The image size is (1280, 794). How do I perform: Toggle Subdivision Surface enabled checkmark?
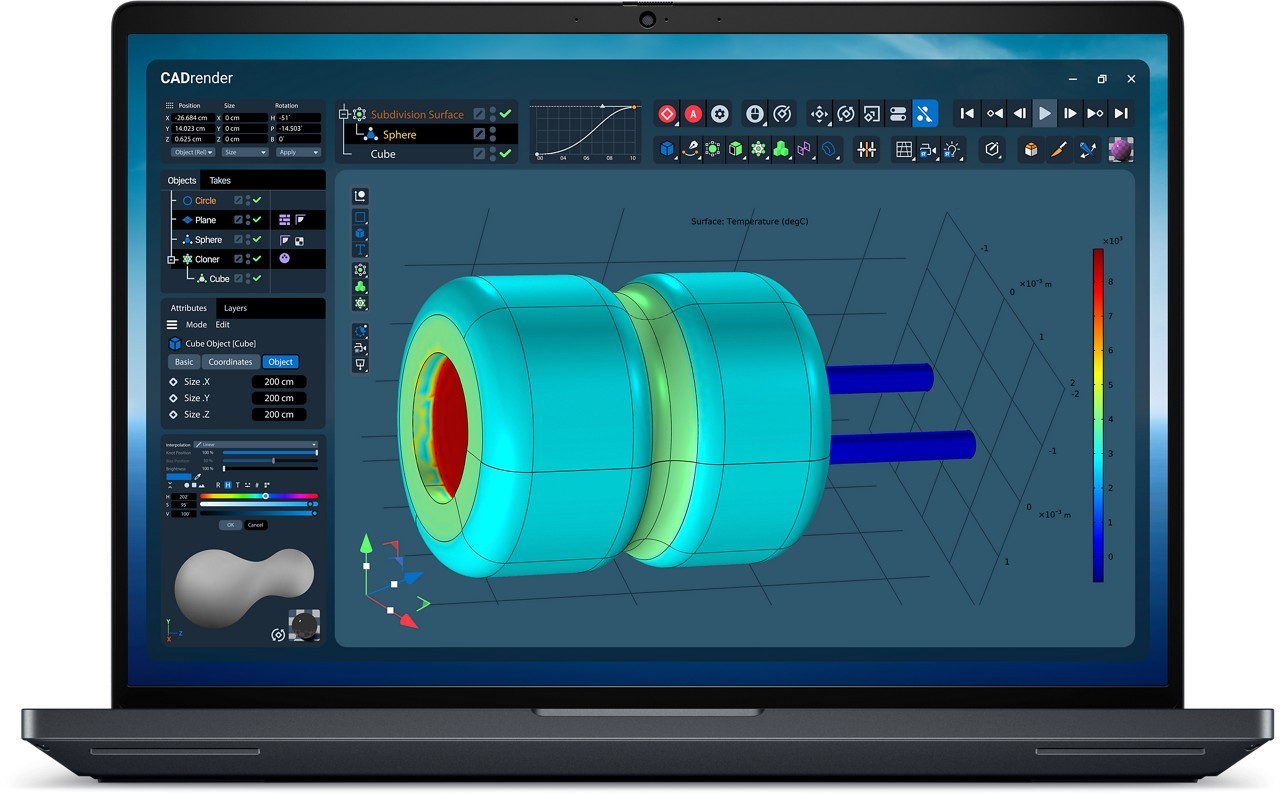click(505, 114)
